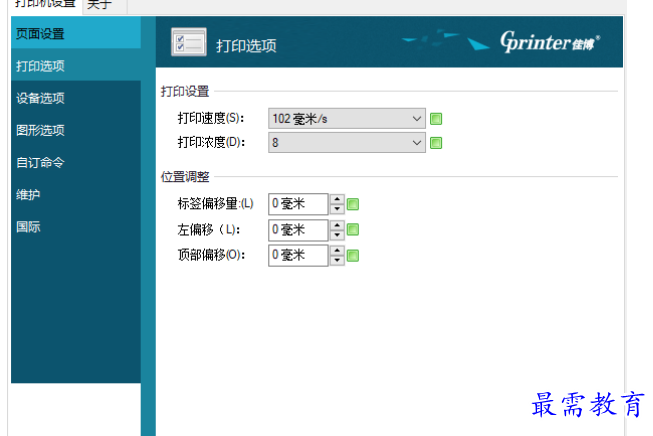Click the Gprinter logo in the banner
Viewport: 653px width, 436px height.
tap(550, 42)
